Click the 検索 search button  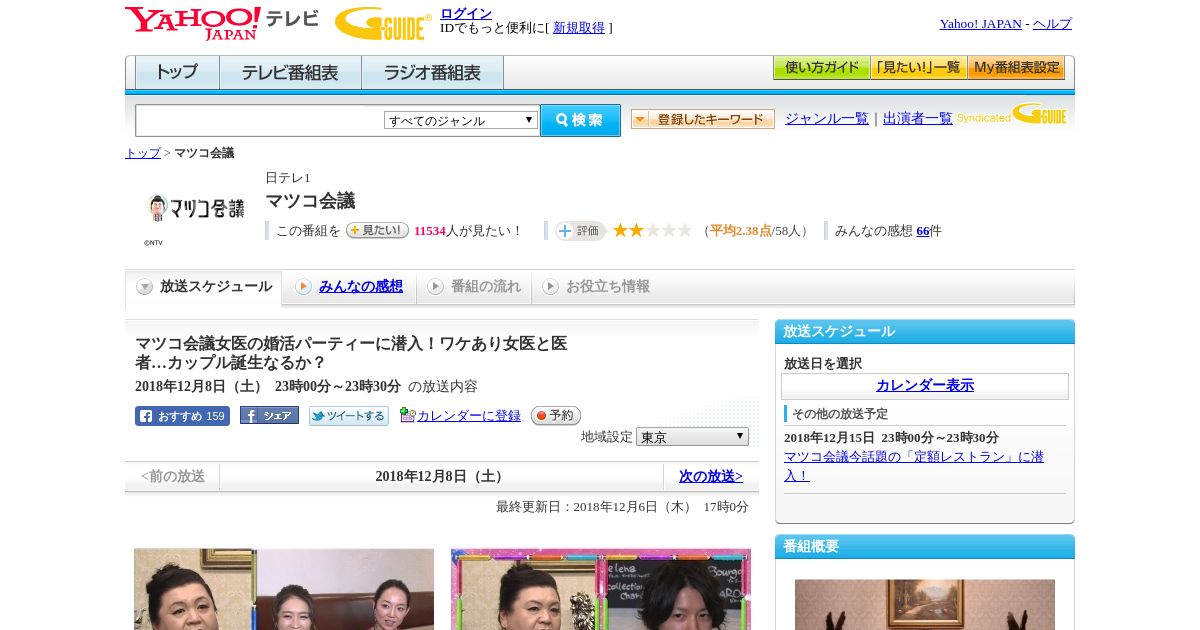tap(580, 120)
